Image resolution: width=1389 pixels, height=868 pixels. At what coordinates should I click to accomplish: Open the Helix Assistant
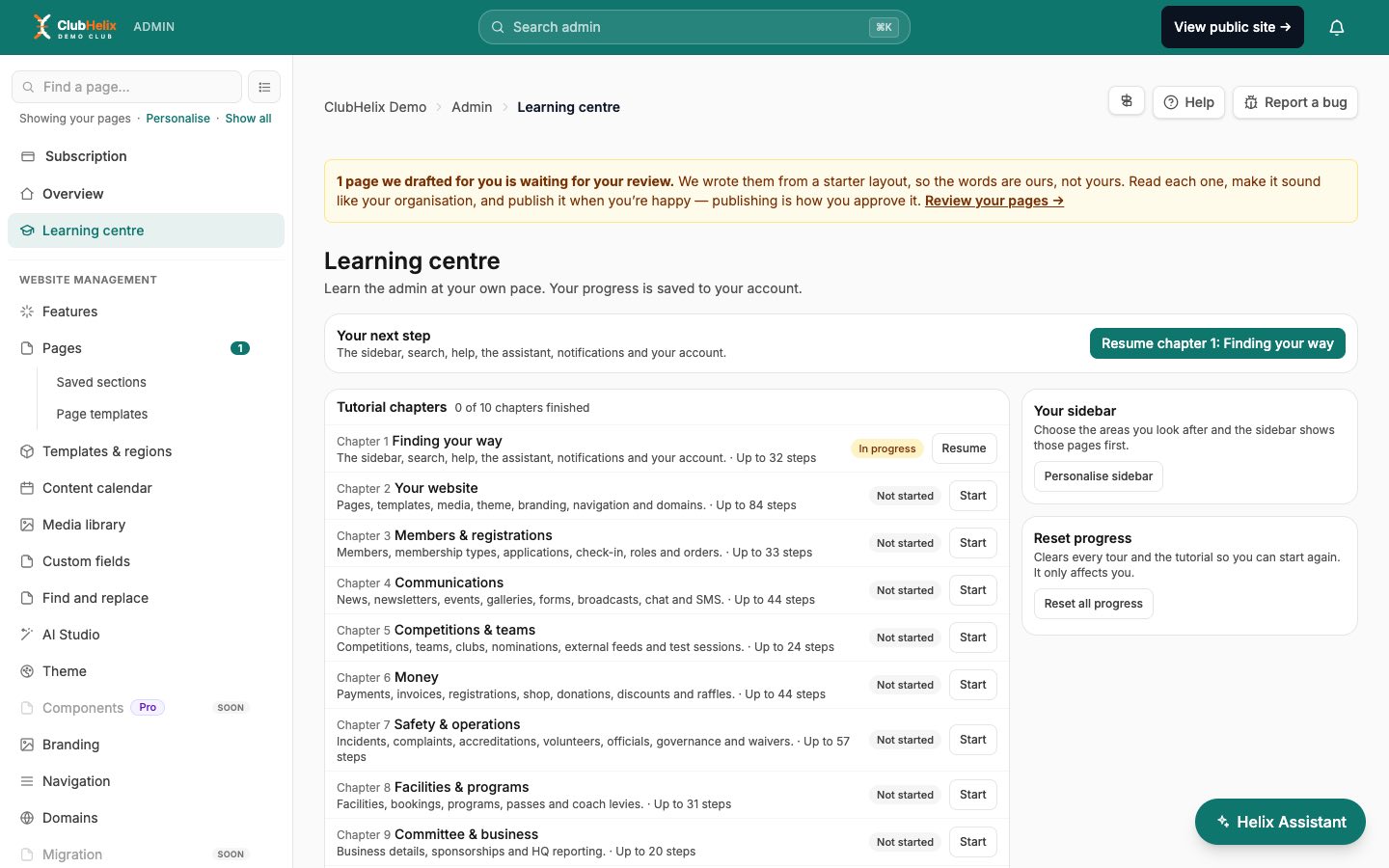point(1280,822)
